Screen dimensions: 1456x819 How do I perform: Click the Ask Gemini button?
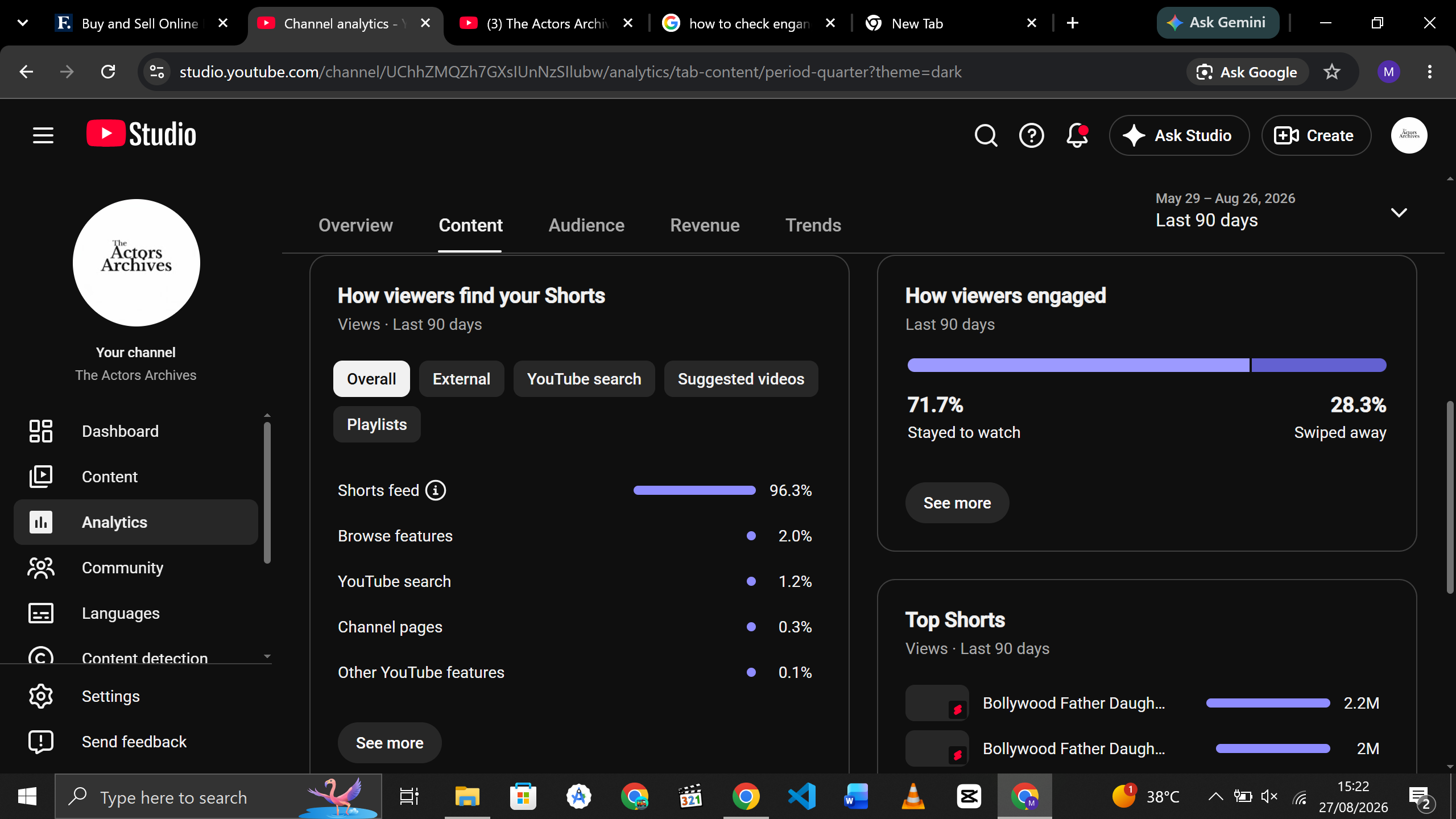tap(1218, 23)
